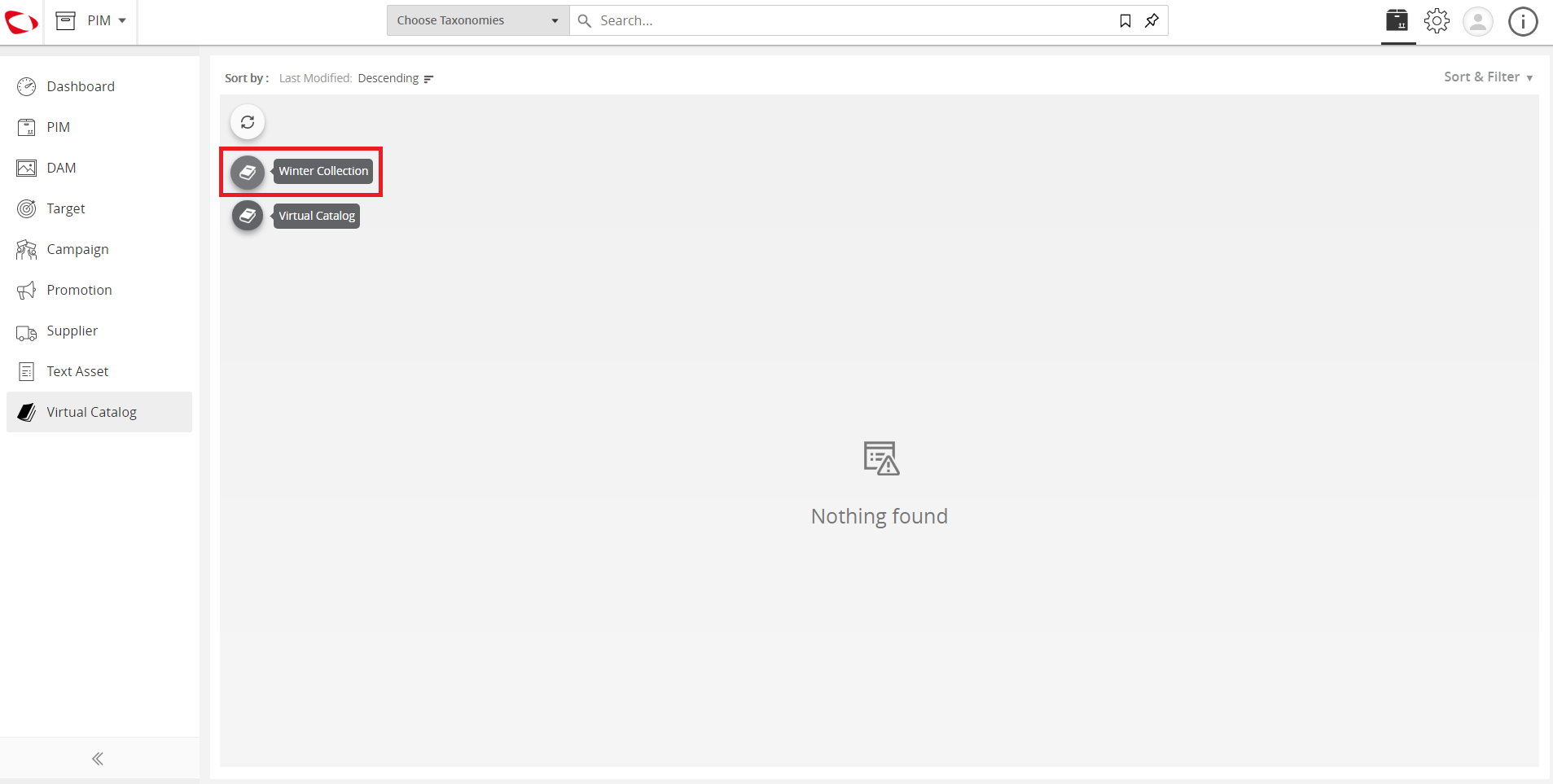
Task: Open Supplier in the sidebar
Action: [99, 331]
